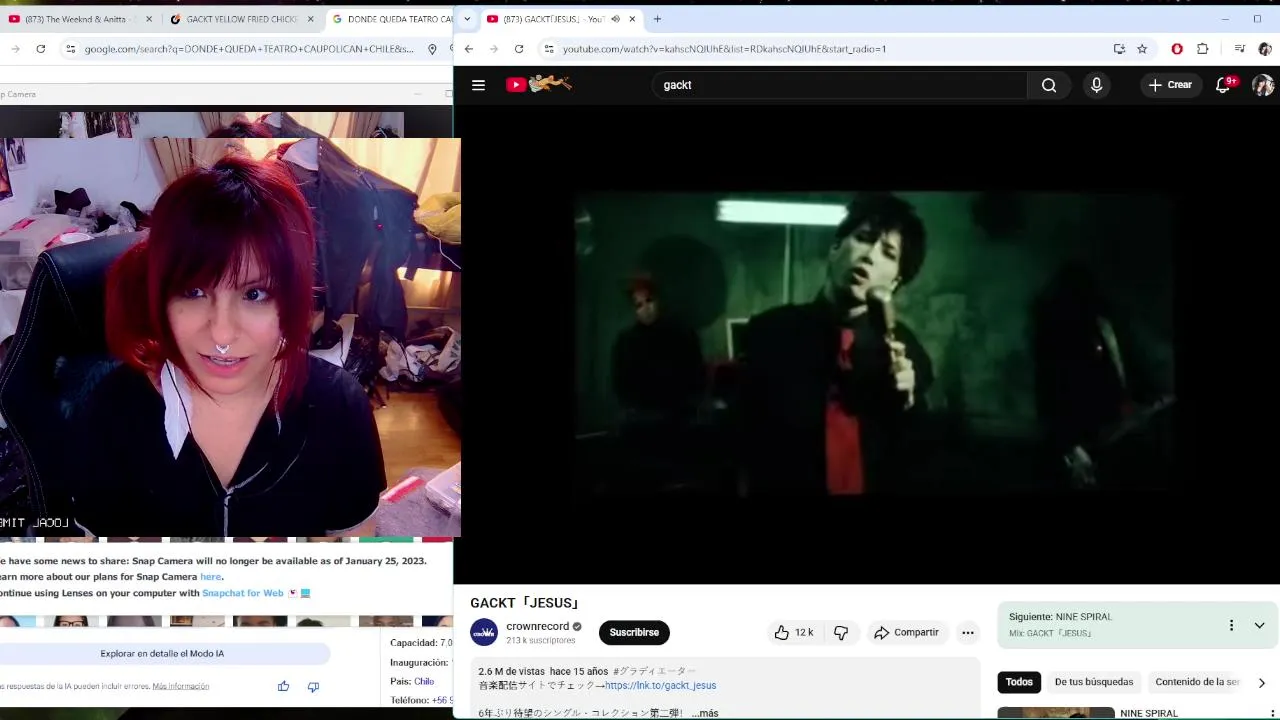View site information for youtube.com
Image resolution: width=1280 pixels, height=720 pixels.
(549, 49)
